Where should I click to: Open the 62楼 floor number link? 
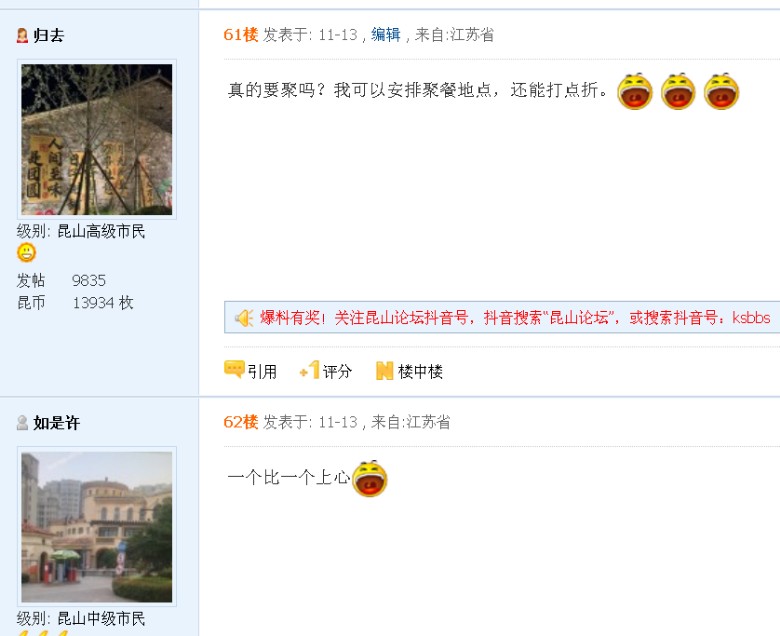(x=241, y=422)
